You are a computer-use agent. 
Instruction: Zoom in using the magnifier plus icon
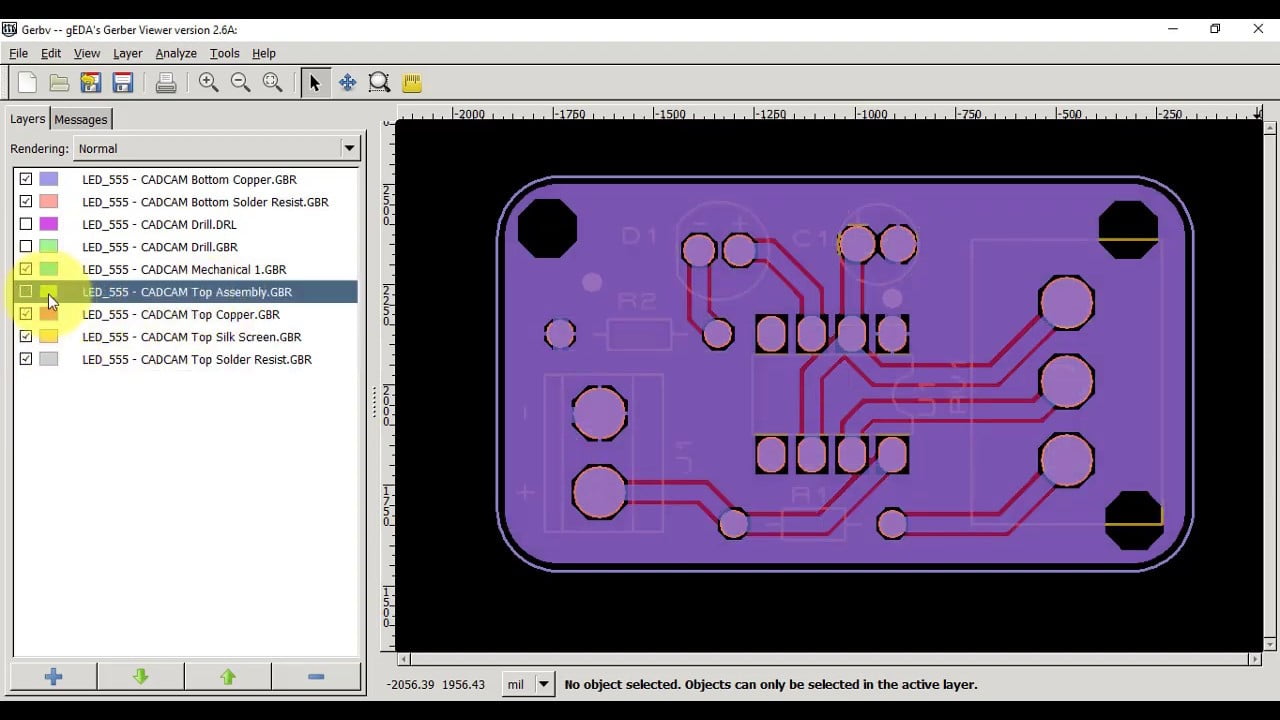tap(208, 83)
